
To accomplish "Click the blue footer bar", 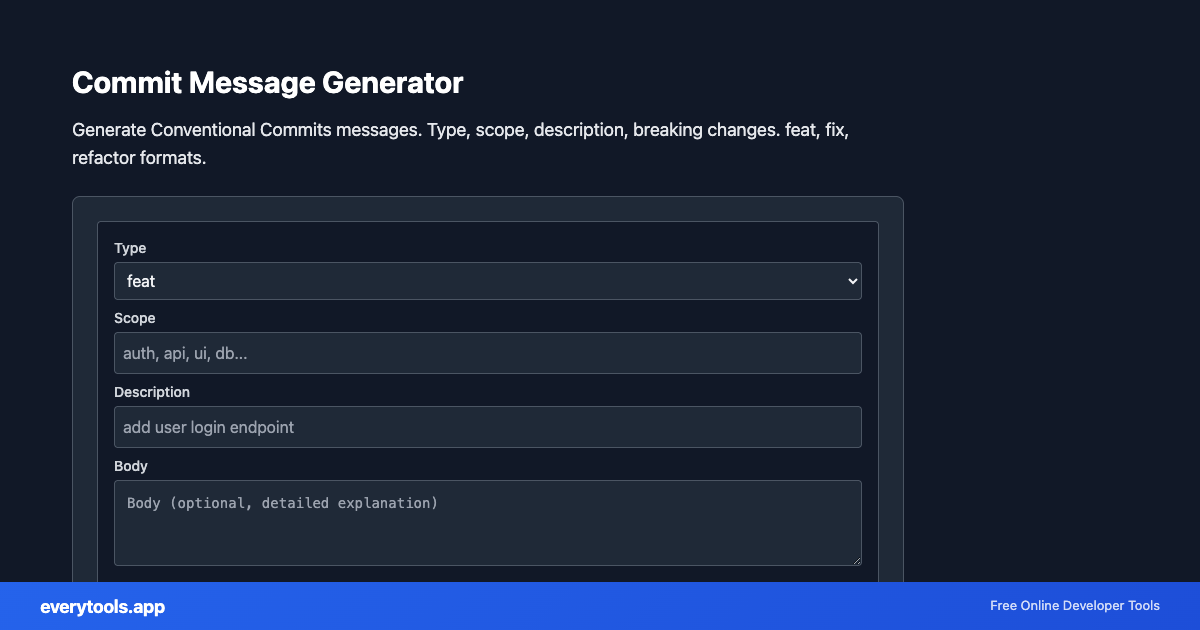I will pyautogui.click(x=600, y=606).
